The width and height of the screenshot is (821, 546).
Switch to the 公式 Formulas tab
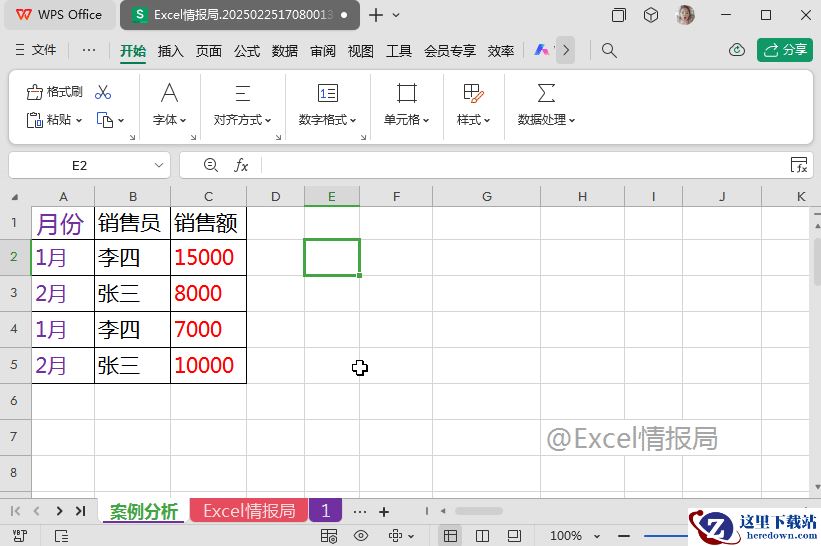[247, 51]
